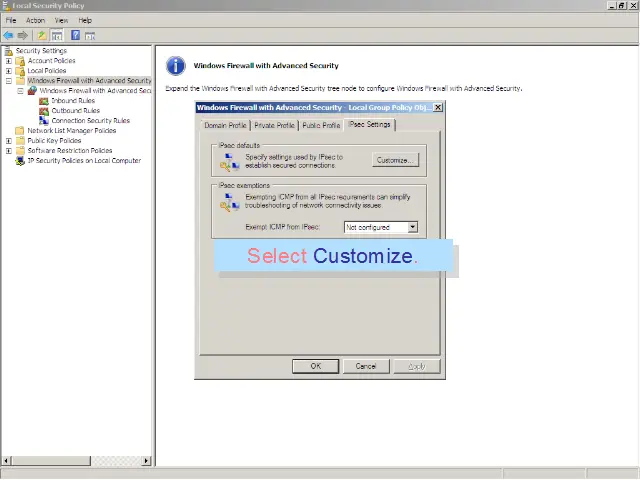Image resolution: width=640 pixels, height=480 pixels.
Task: Toggle the Show/Hide Console Tree icon
Action: click(x=57, y=36)
